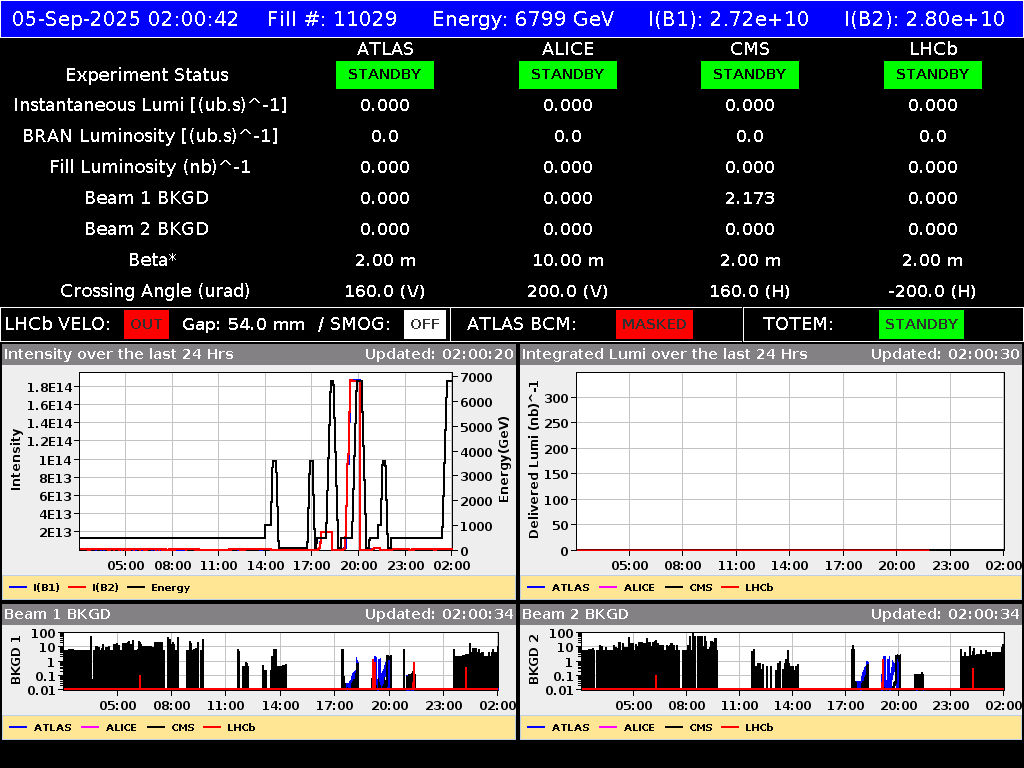This screenshot has height=768, width=1024.
Task: Select the Instantaneous Lumi row label
Action: click(150, 105)
